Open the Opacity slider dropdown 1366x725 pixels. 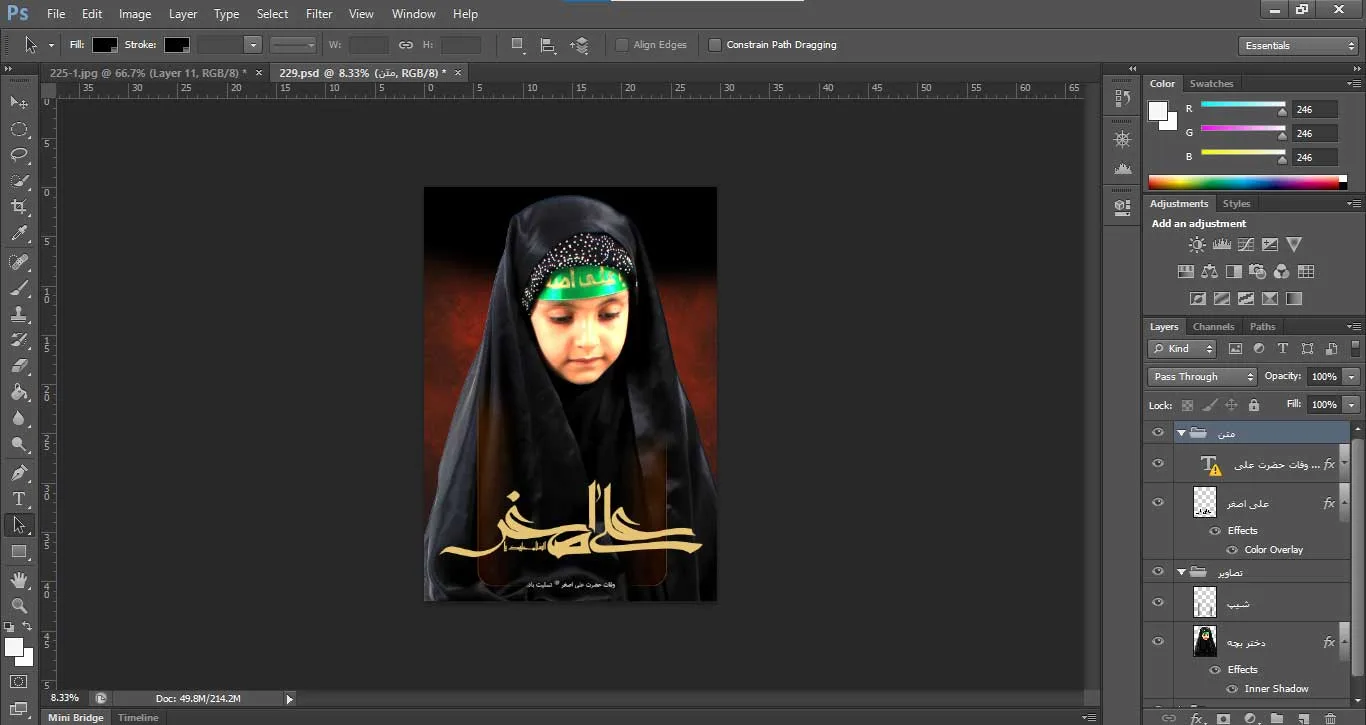tap(1352, 377)
